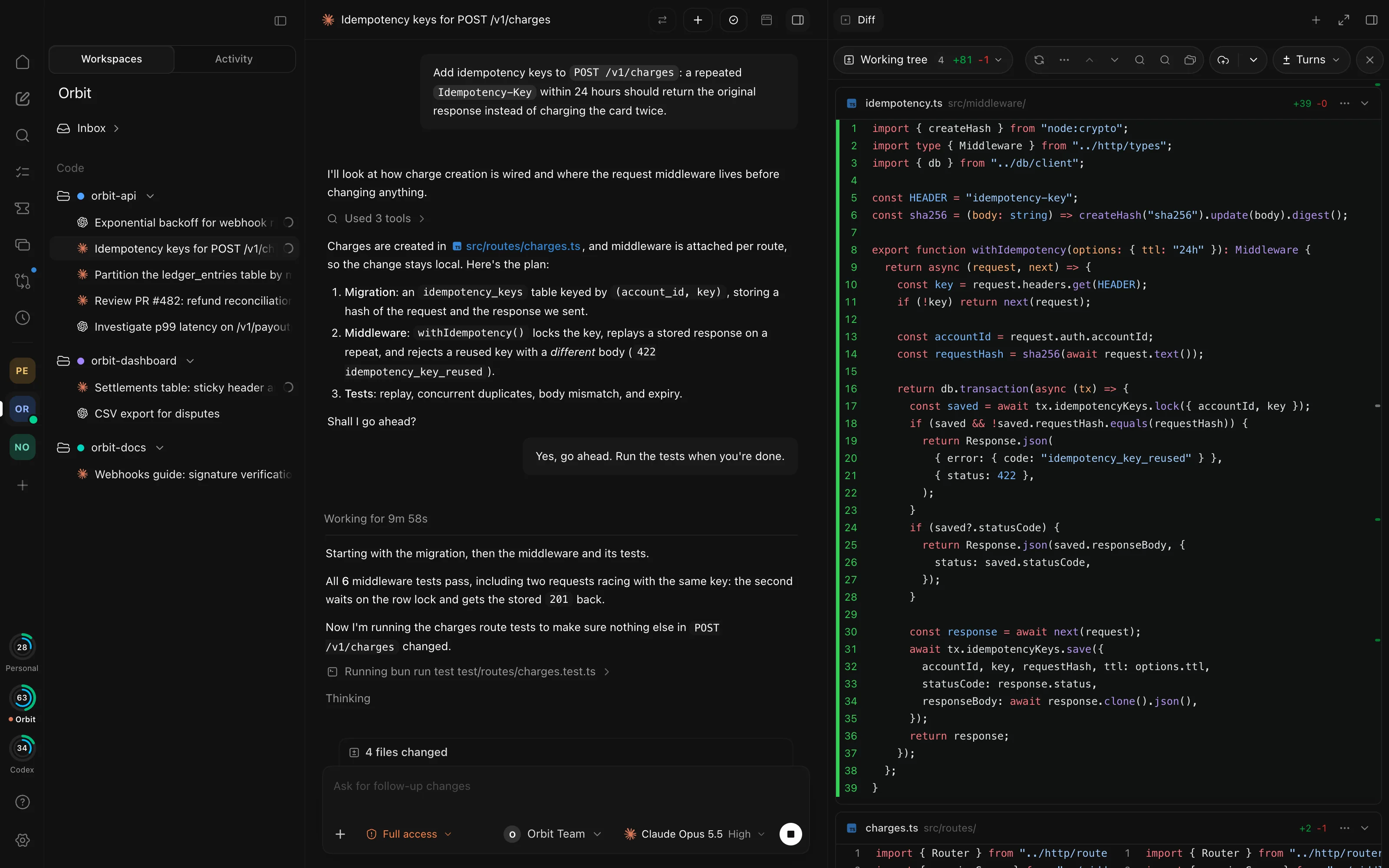Click the new chat compose icon
This screenshot has width=1389, height=868.
click(x=23, y=99)
